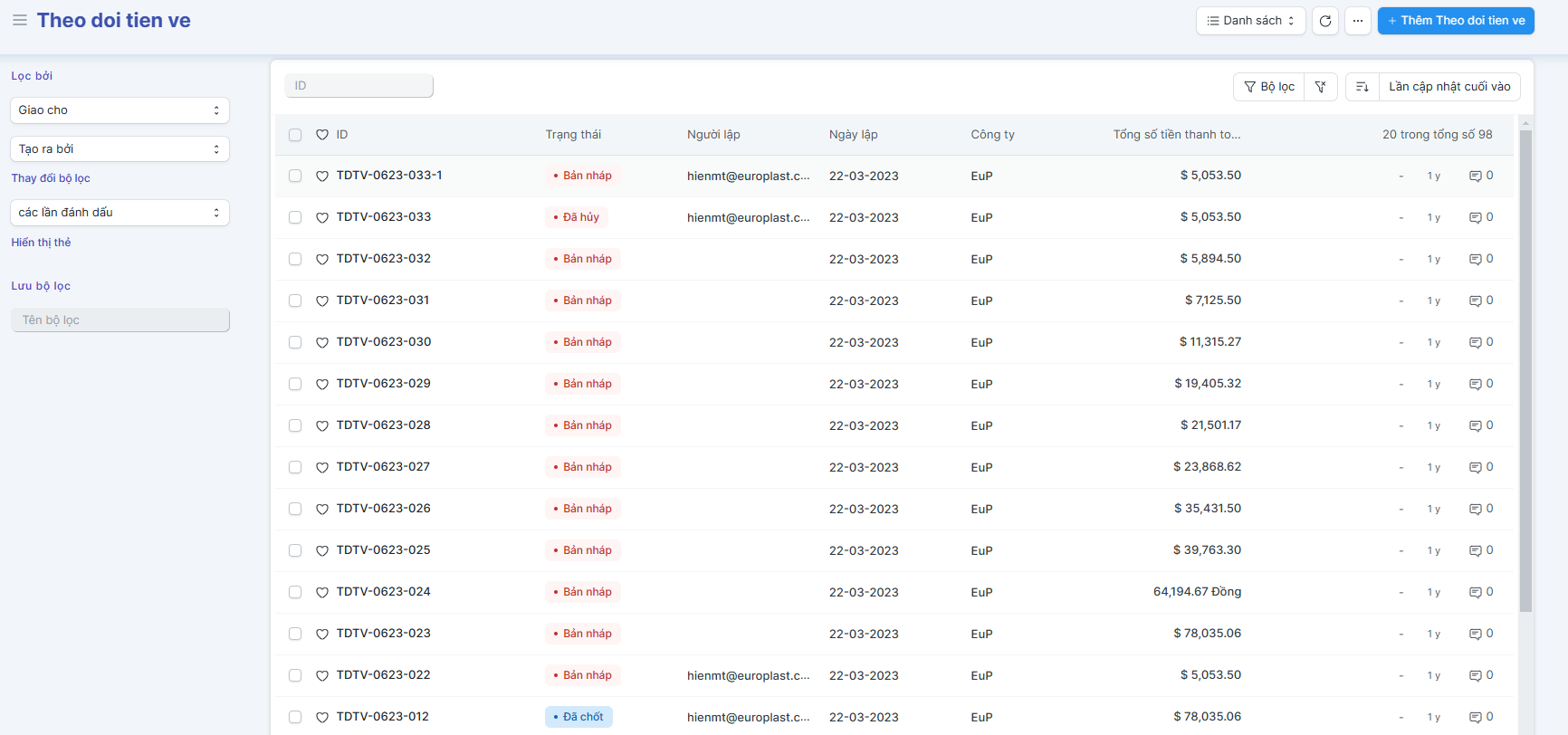The height and width of the screenshot is (735, 1568).
Task: Toggle sort direction icon
Action: coord(1362,87)
